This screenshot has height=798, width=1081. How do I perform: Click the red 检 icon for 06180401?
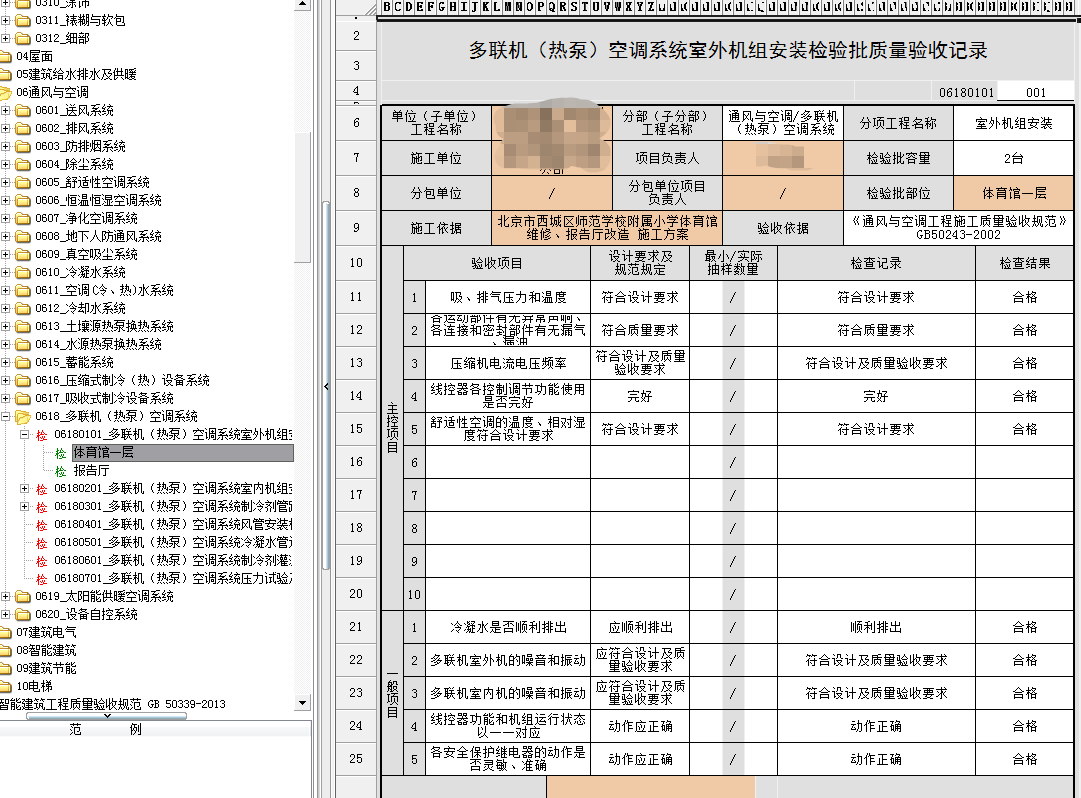coord(41,525)
